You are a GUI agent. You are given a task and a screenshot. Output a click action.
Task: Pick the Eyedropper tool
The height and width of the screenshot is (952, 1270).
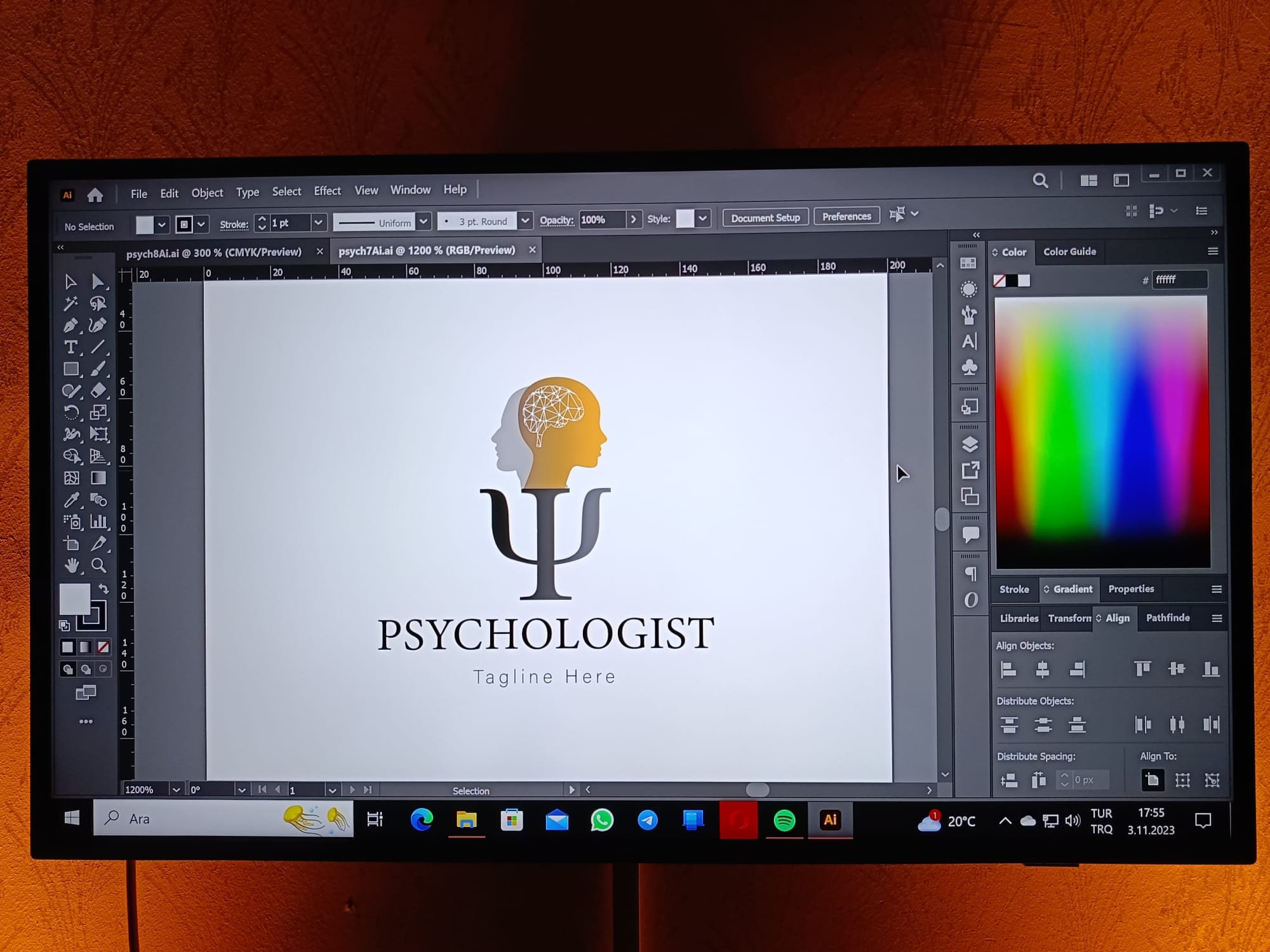click(71, 499)
